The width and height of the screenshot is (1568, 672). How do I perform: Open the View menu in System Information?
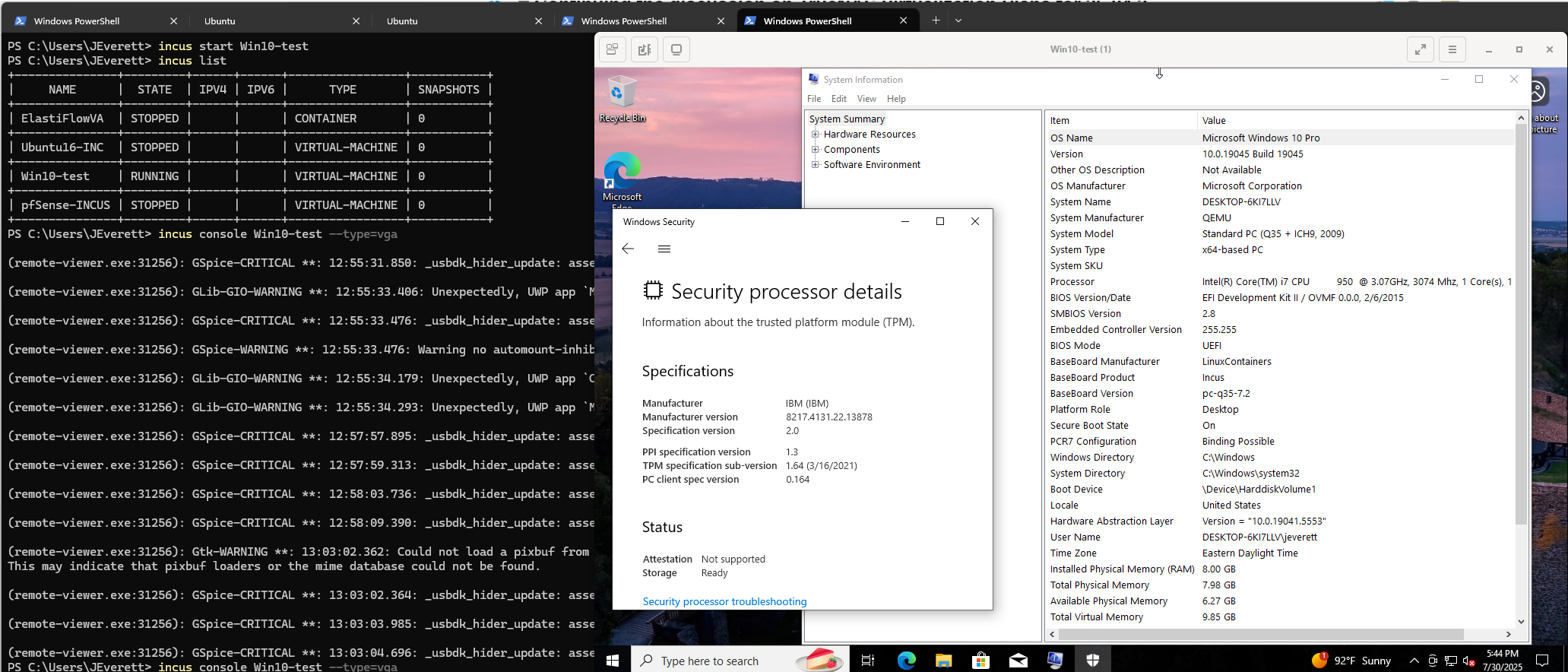click(x=866, y=99)
